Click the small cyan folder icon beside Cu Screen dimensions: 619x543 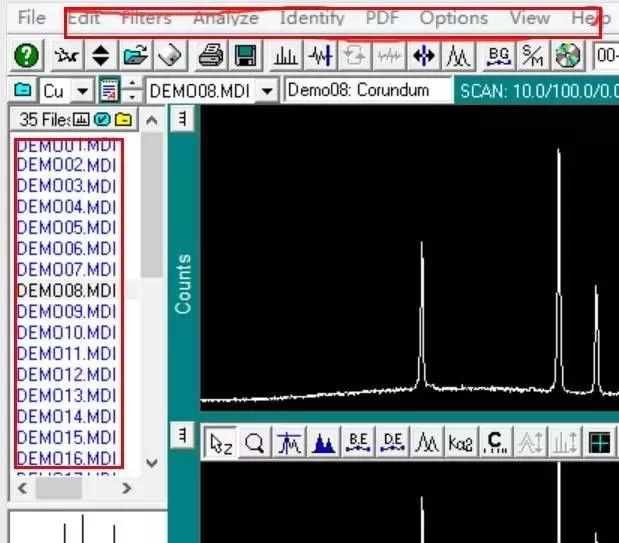coord(23,90)
